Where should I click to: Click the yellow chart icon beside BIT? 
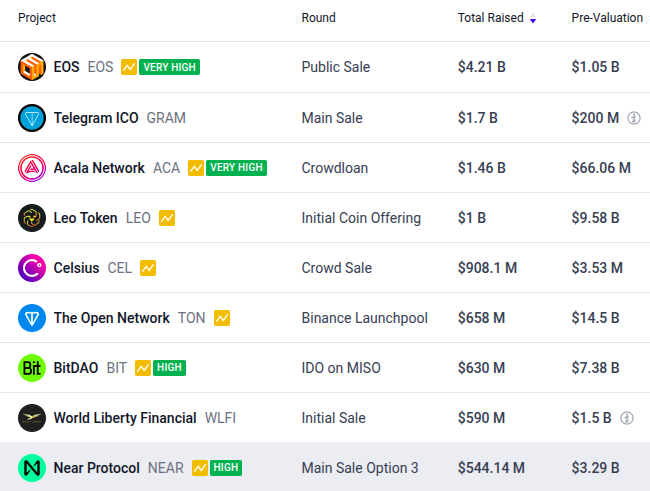pos(143,368)
